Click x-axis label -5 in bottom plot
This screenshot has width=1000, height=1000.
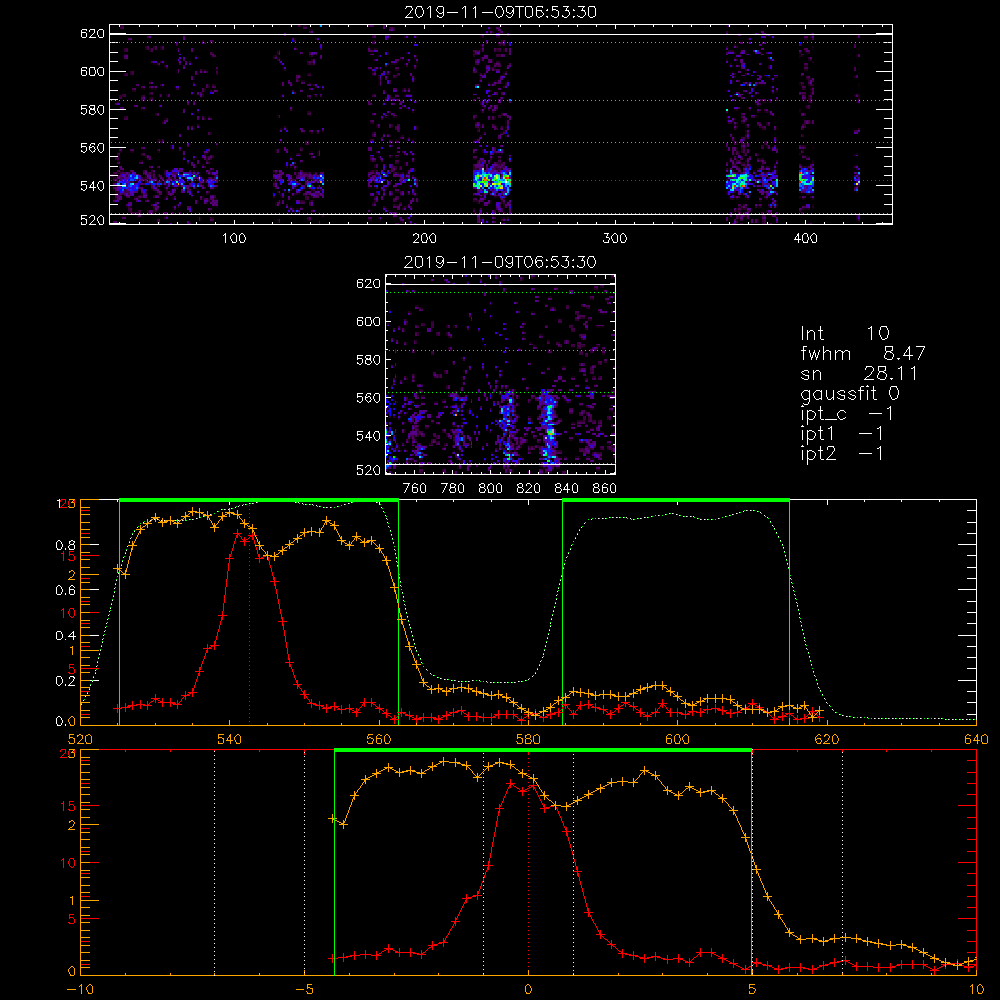[x=304, y=990]
